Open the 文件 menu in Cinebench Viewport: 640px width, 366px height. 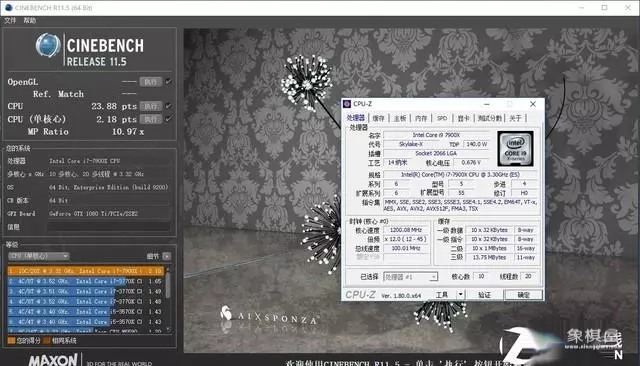pos(10,20)
